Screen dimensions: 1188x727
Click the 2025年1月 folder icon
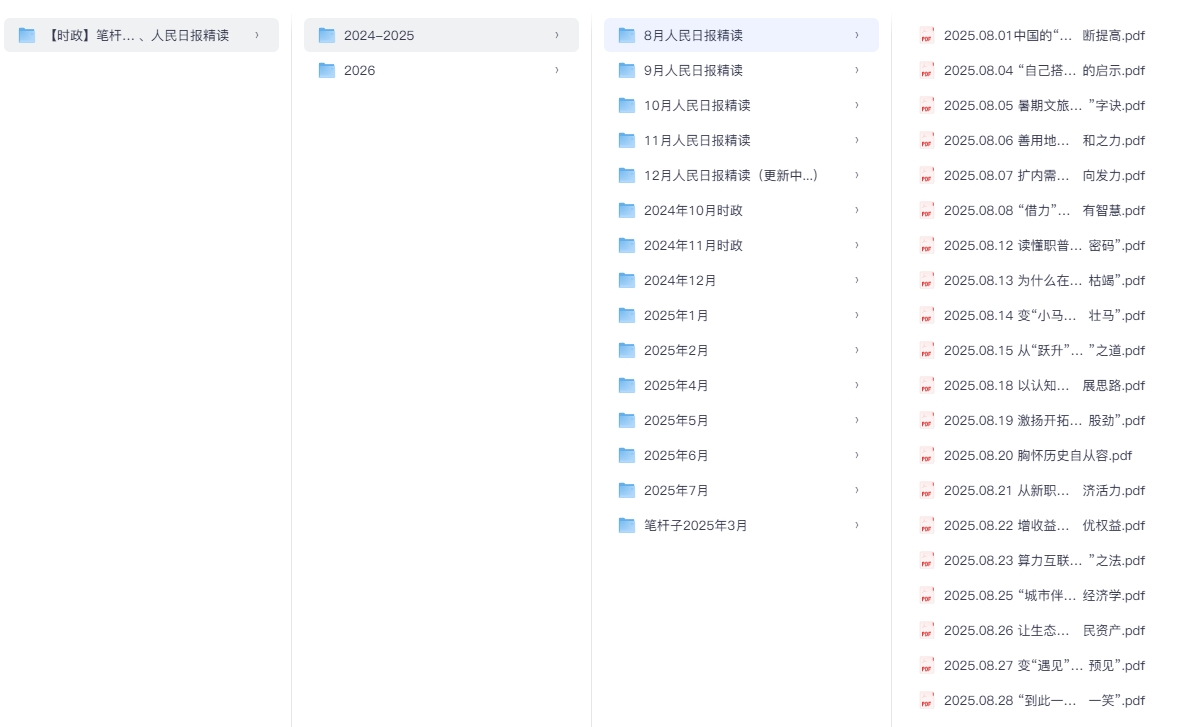coord(626,315)
